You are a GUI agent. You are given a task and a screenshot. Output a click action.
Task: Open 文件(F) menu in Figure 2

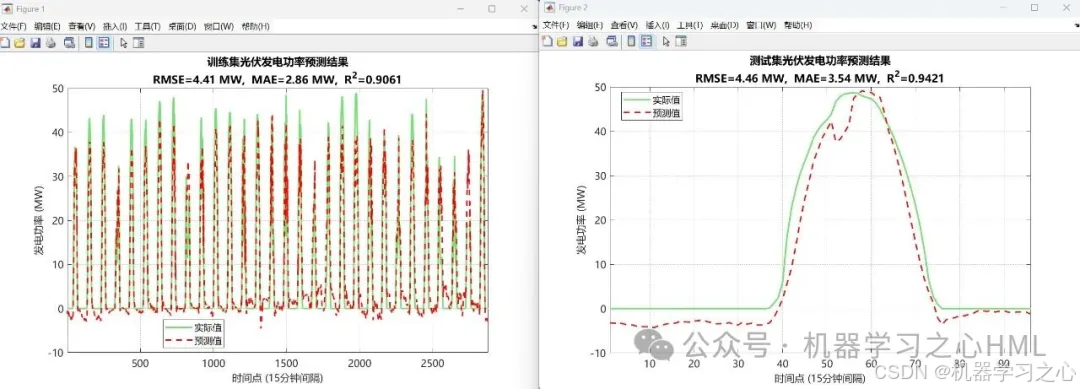pyautogui.click(x=556, y=25)
